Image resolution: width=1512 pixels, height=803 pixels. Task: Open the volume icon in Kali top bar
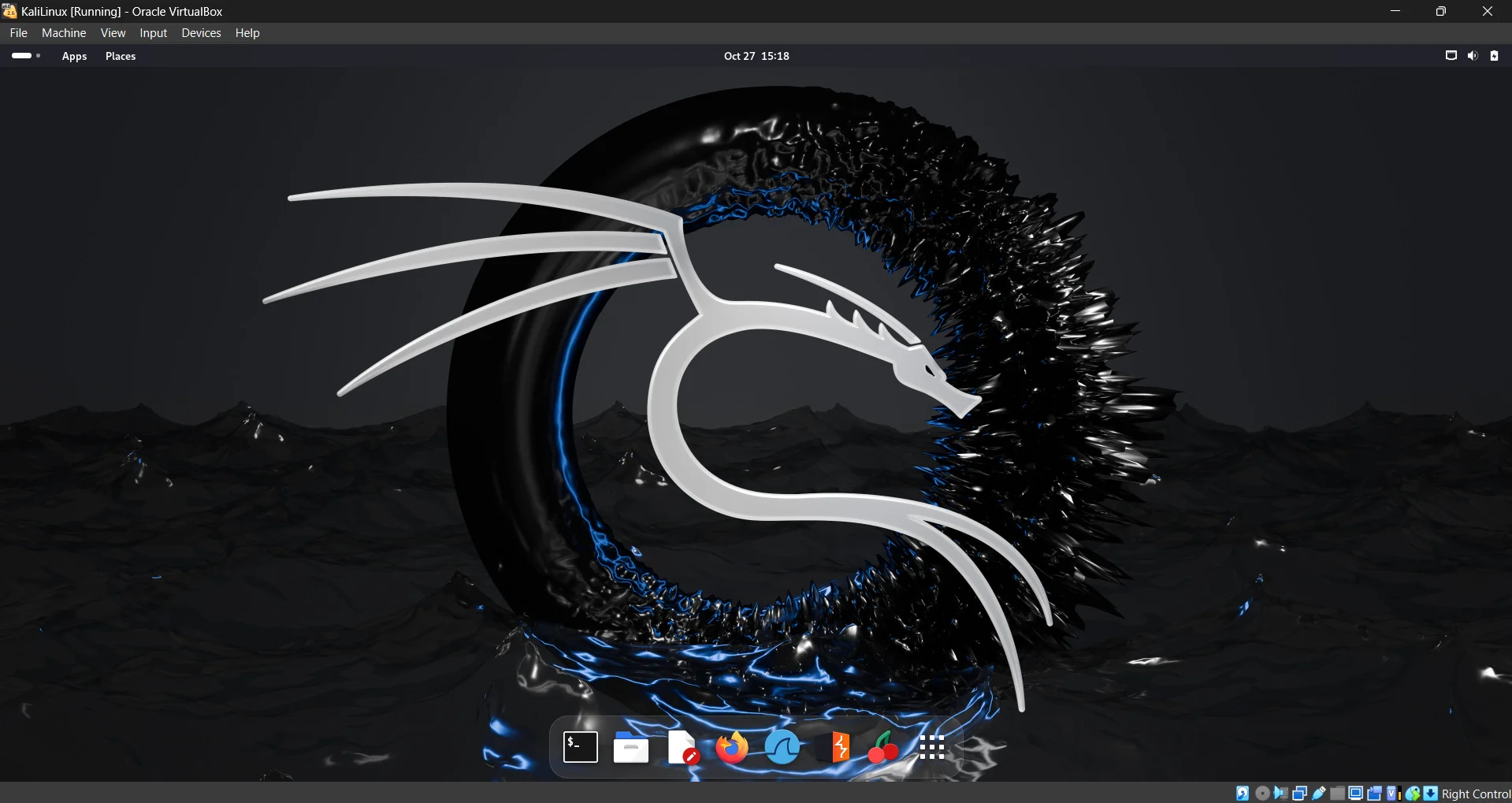(x=1473, y=56)
